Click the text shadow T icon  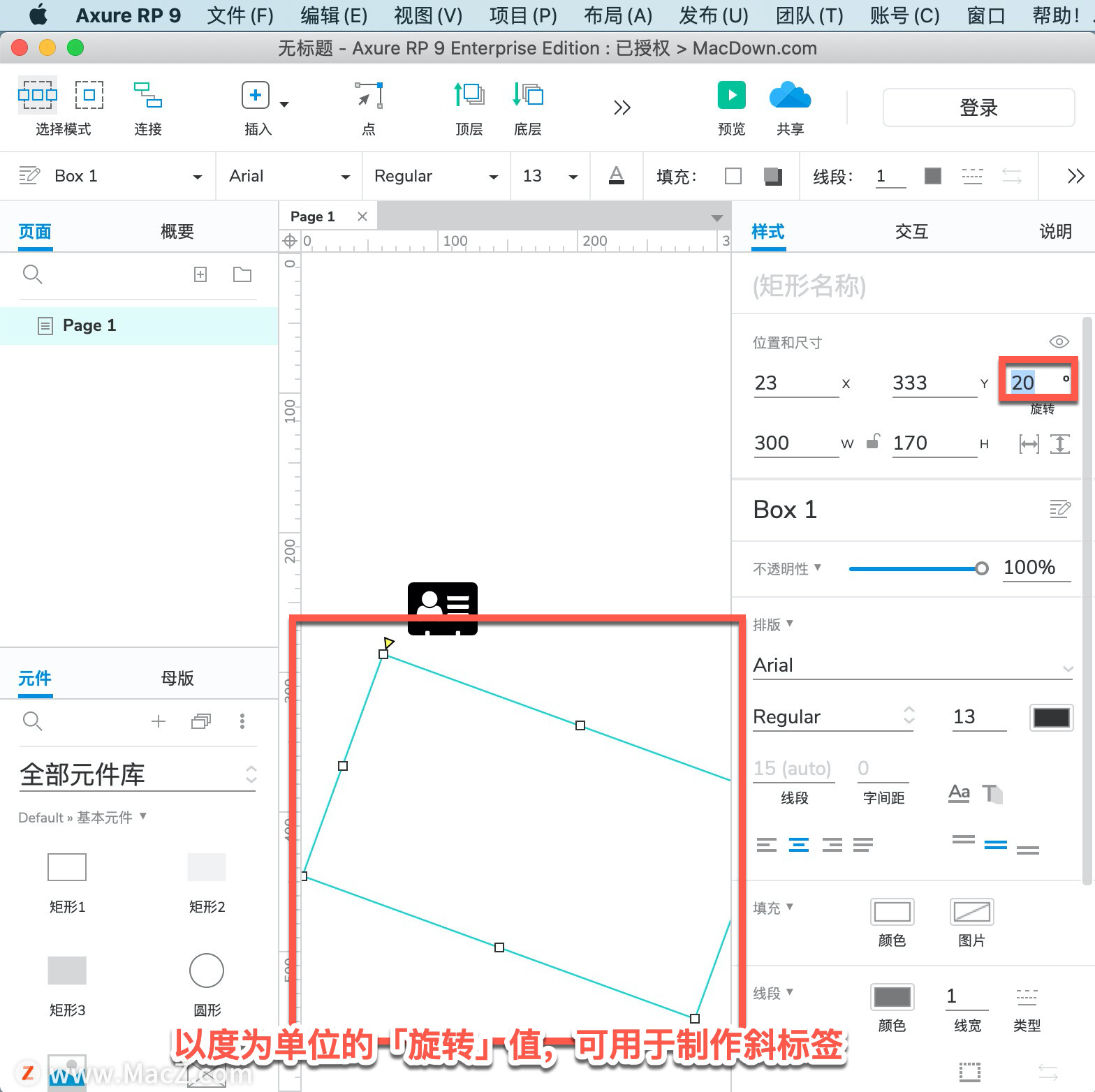coord(992,794)
